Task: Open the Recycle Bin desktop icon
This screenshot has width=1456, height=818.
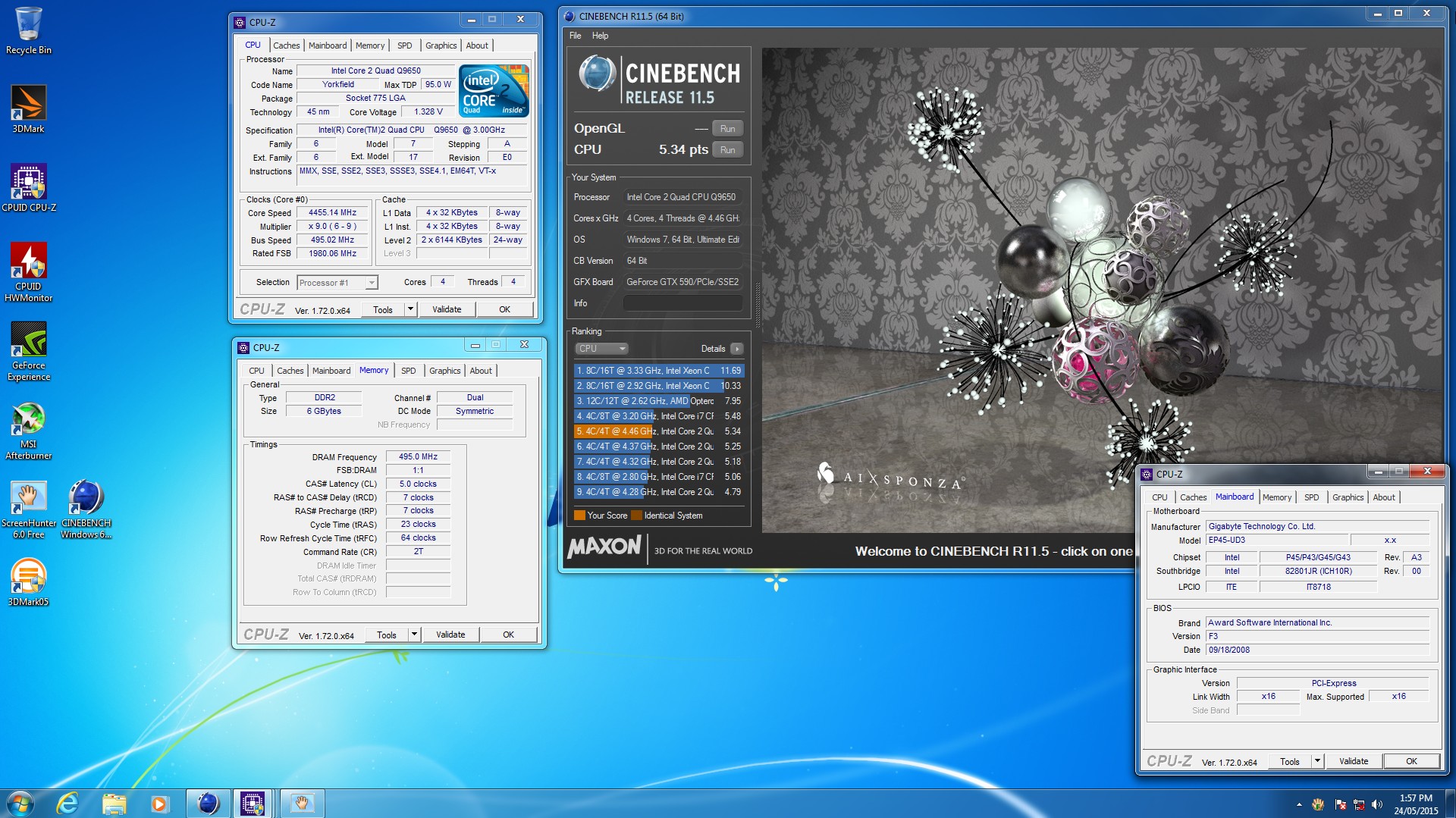Action: tap(28, 30)
